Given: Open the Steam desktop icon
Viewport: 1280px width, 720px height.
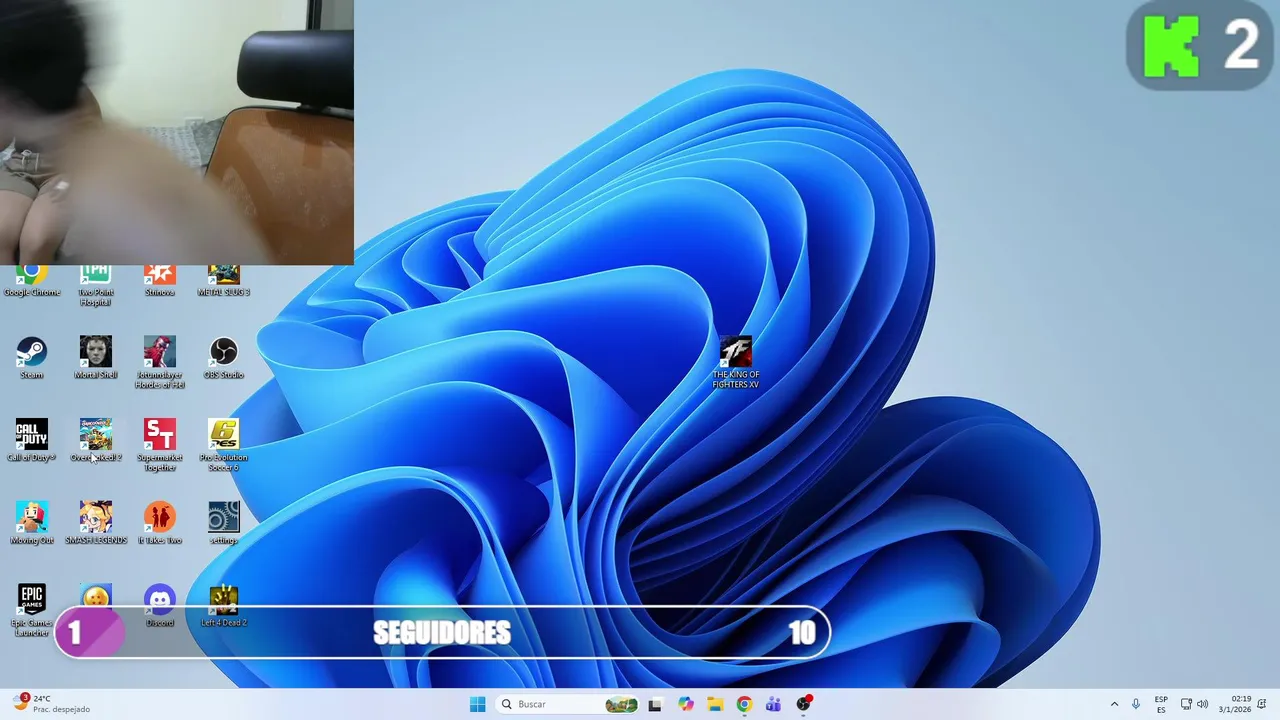Looking at the screenshot, I should coord(32,358).
